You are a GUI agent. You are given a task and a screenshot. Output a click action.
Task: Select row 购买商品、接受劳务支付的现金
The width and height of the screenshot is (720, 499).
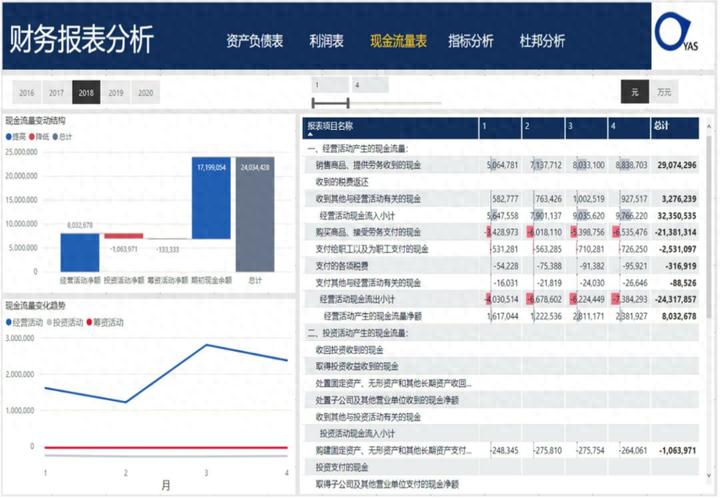click(501, 232)
